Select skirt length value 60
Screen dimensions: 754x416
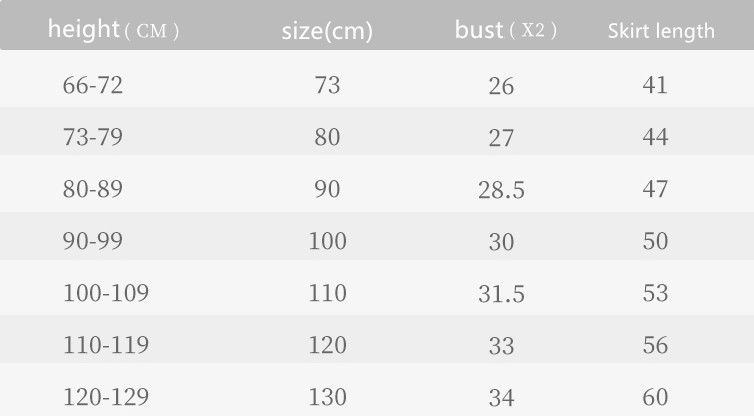[655, 397]
